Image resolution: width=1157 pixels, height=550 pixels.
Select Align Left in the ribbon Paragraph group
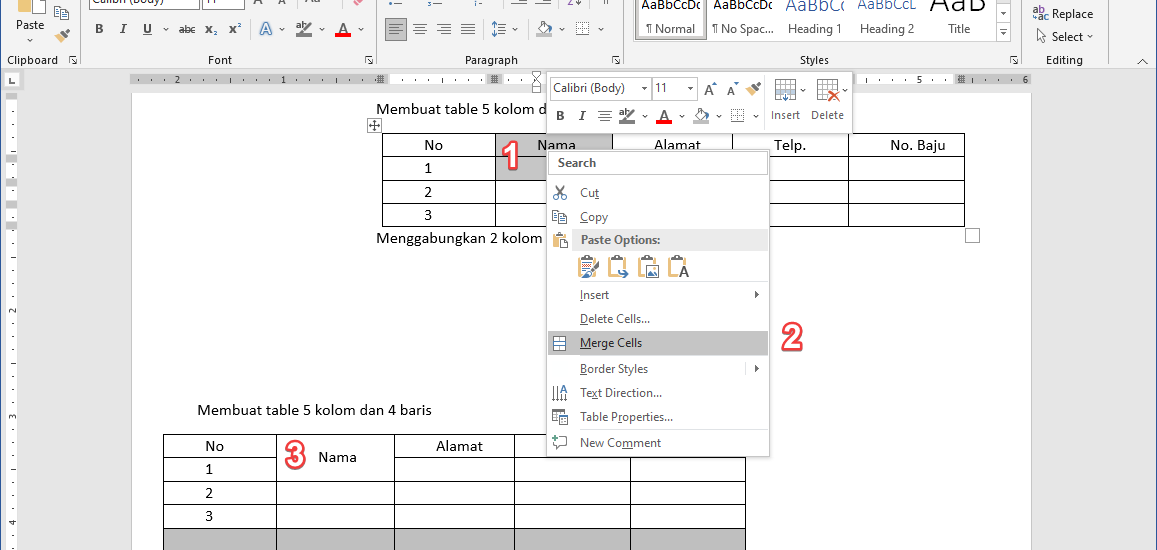(x=396, y=30)
